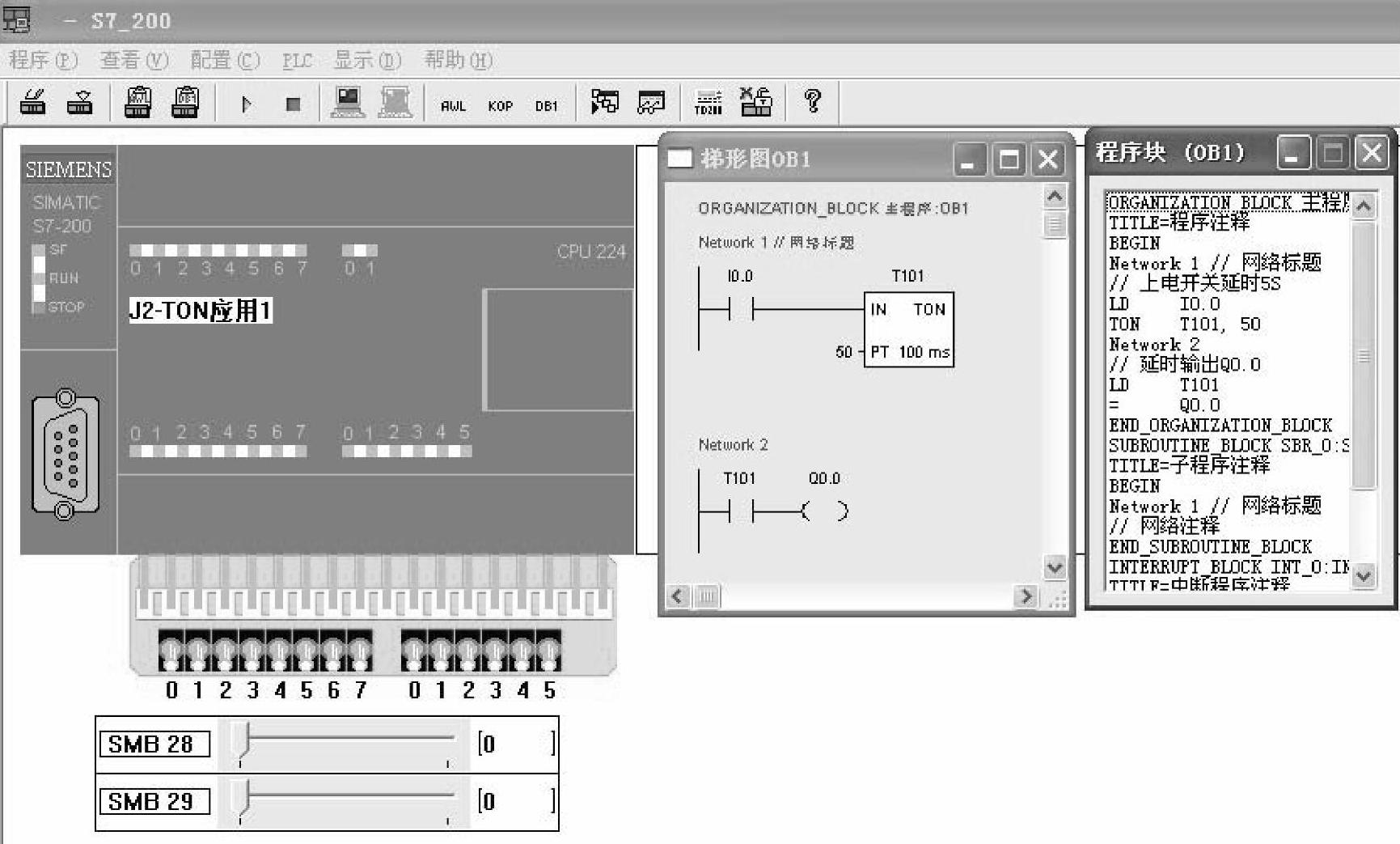This screenshot has width=1400, height=844.
Task: Click the SMB 29 label box
Action: pyautogui.click(x=154, y=801)
